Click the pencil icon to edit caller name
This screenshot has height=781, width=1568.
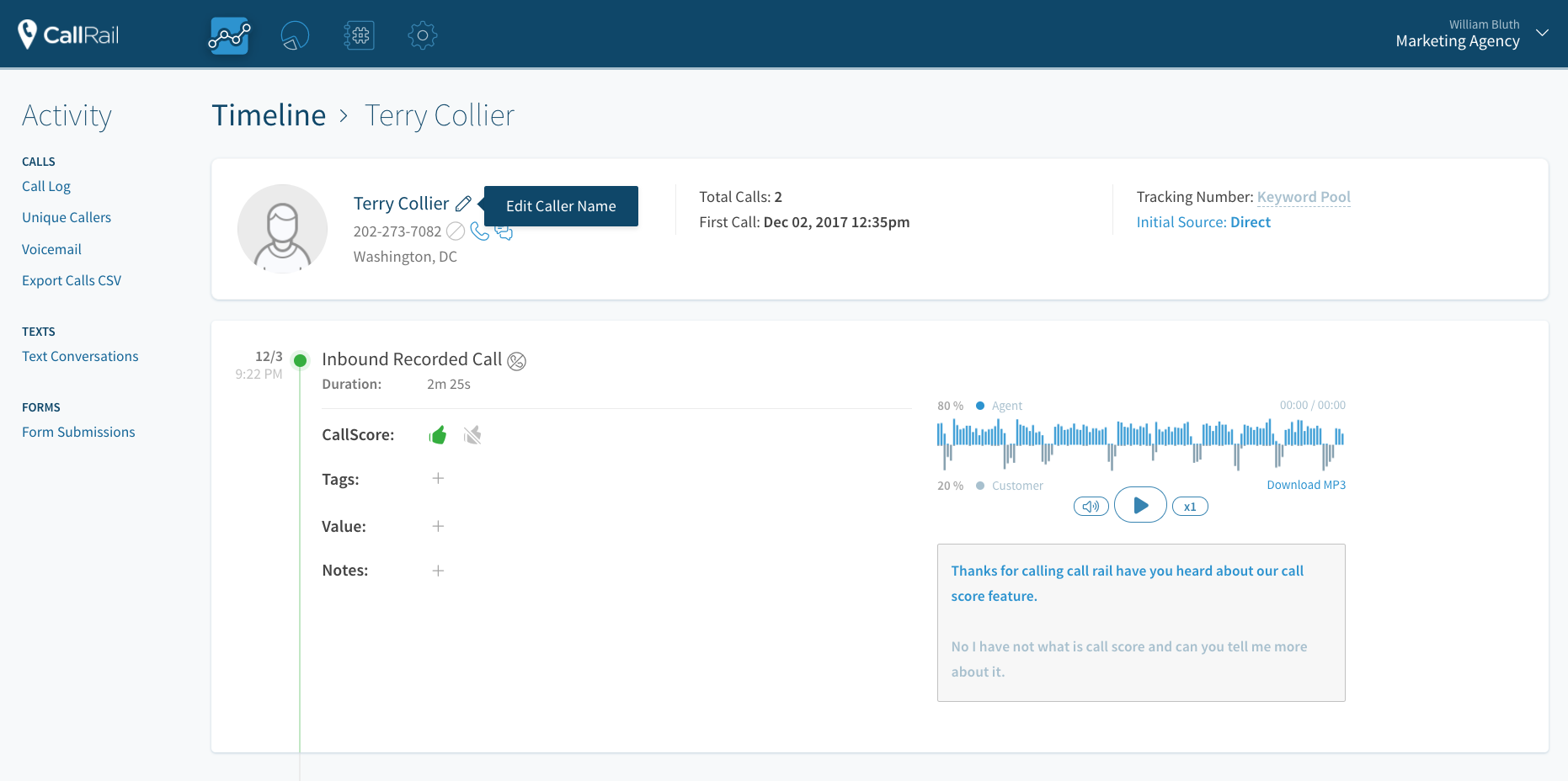[463, 204]
